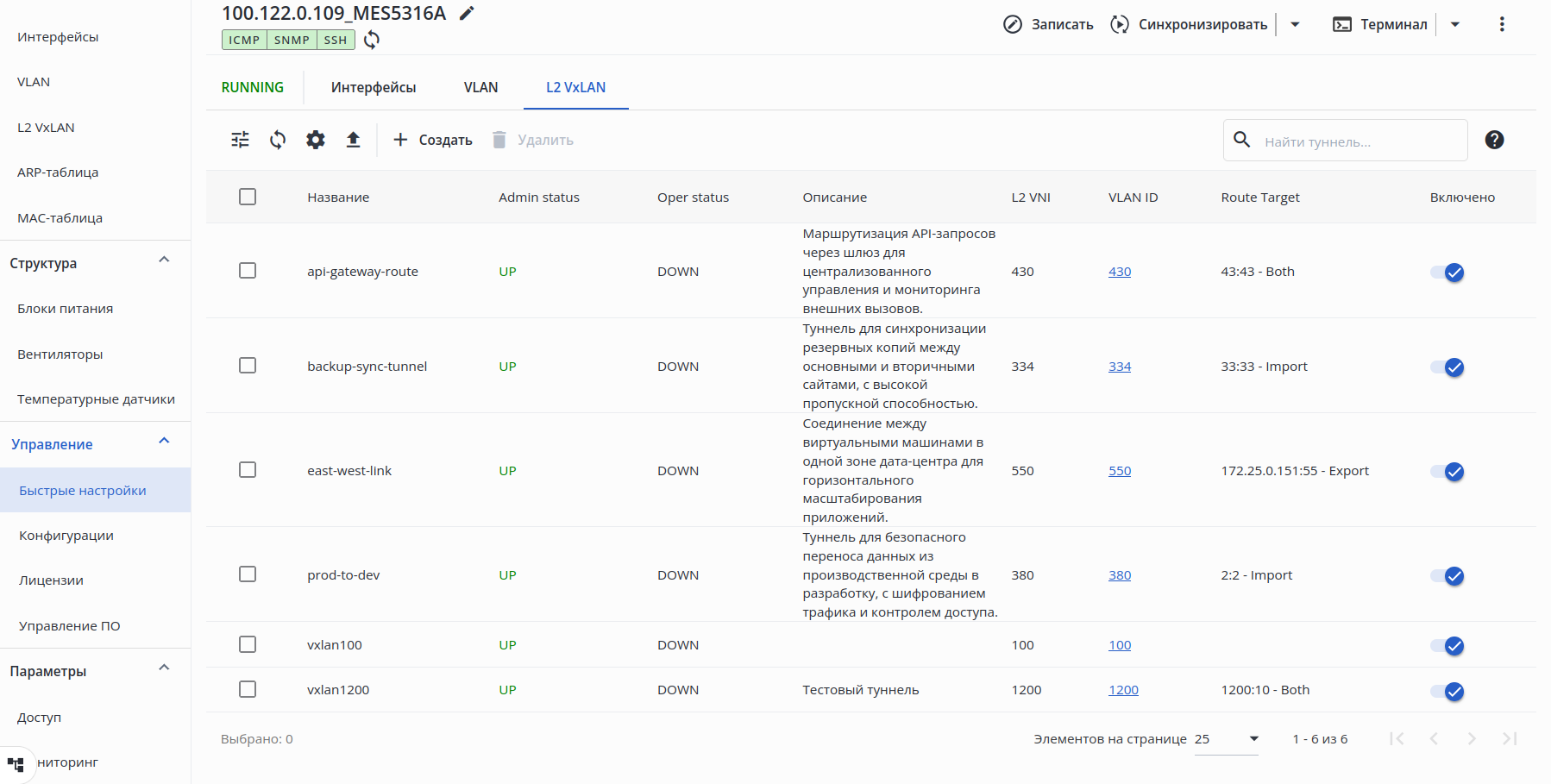Disable the backup-sync-tunnel enabled toggle
The width and height of the screenshot is (1551, 784).
pos(1447,367)
